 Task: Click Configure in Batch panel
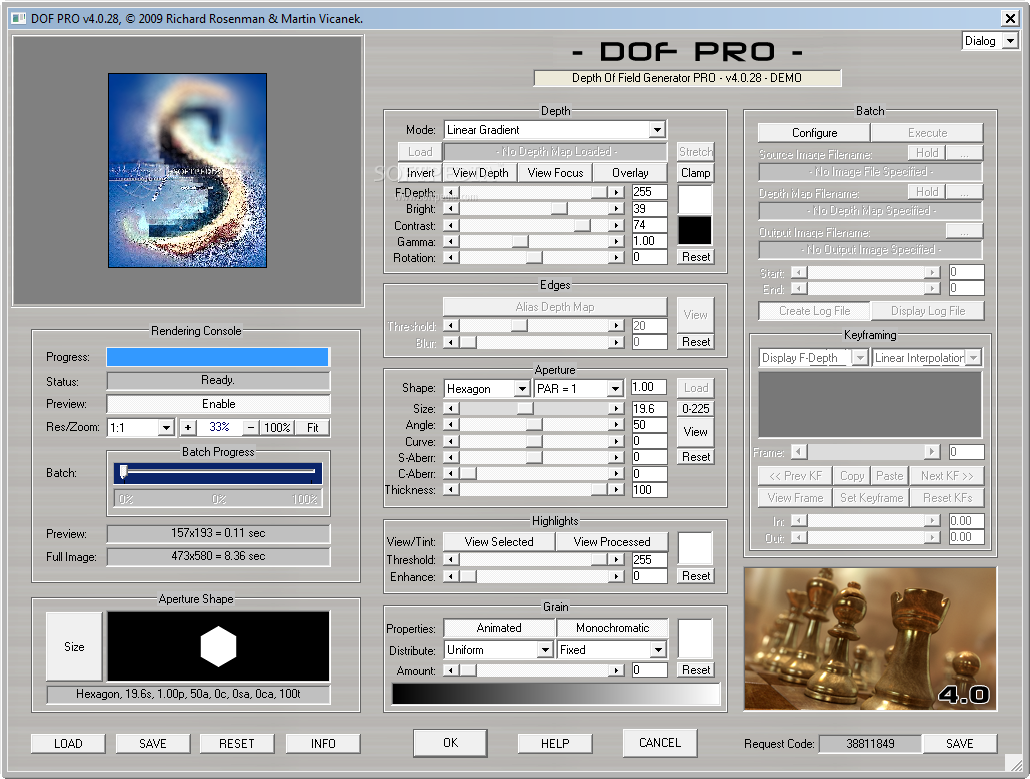coord(815,133)
